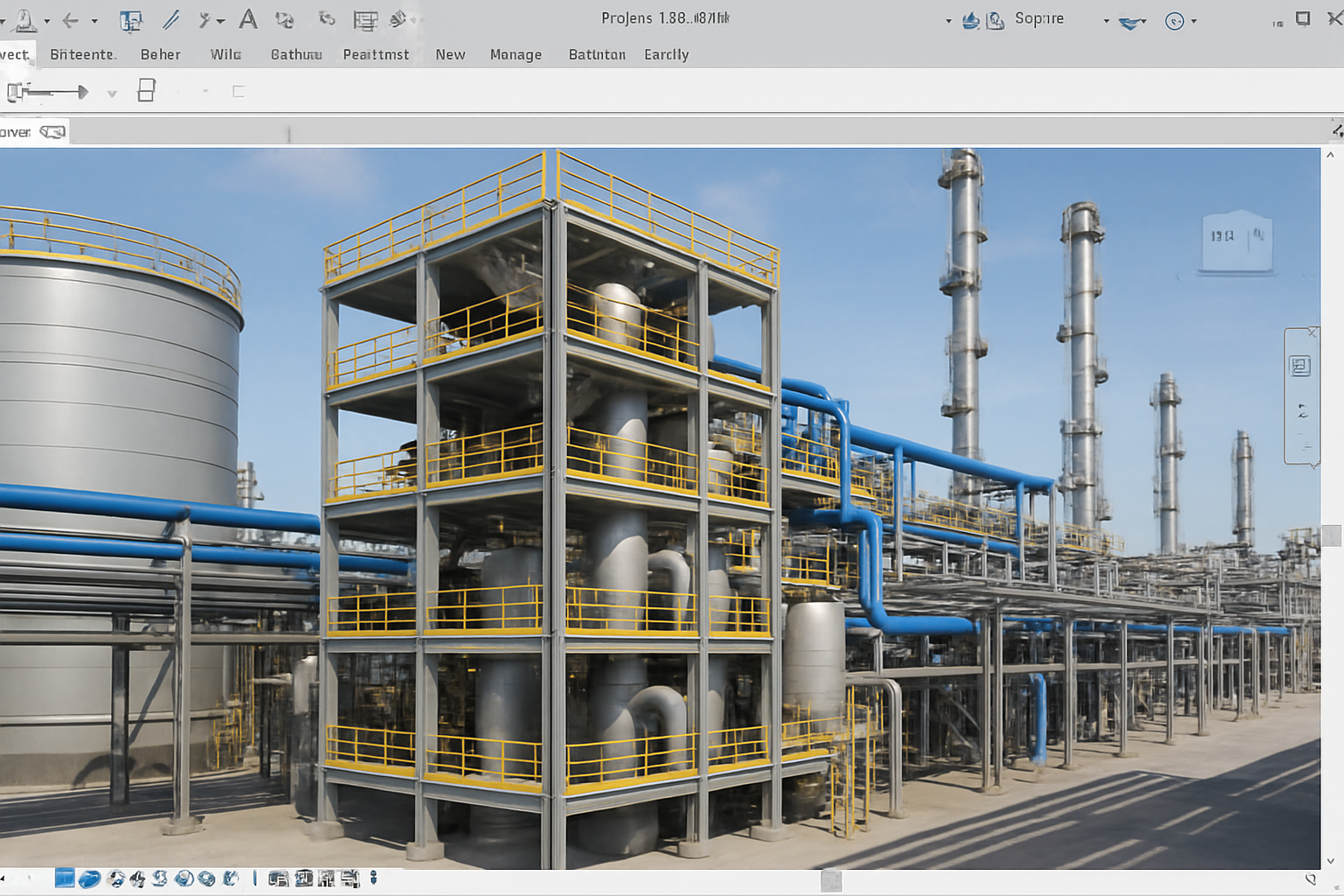Click the circled help icon in the title bar
Viewport: 1344px width, 896px height.
(1175, 21)
